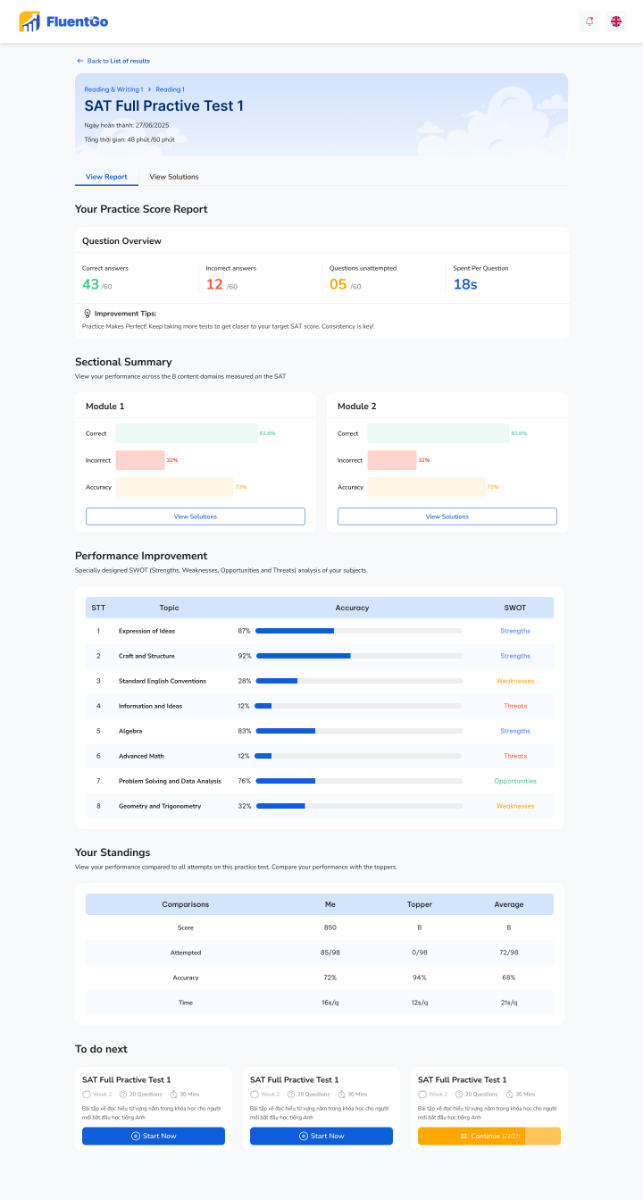This screenshot has width=643, height=1200.
Task: Click the Module 1 green Correct bar
Action: coord(186,433)
